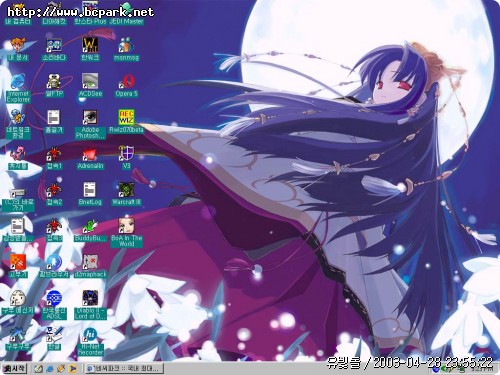
Task: Open the BnetLog file icon
Action: coord(90,193)
